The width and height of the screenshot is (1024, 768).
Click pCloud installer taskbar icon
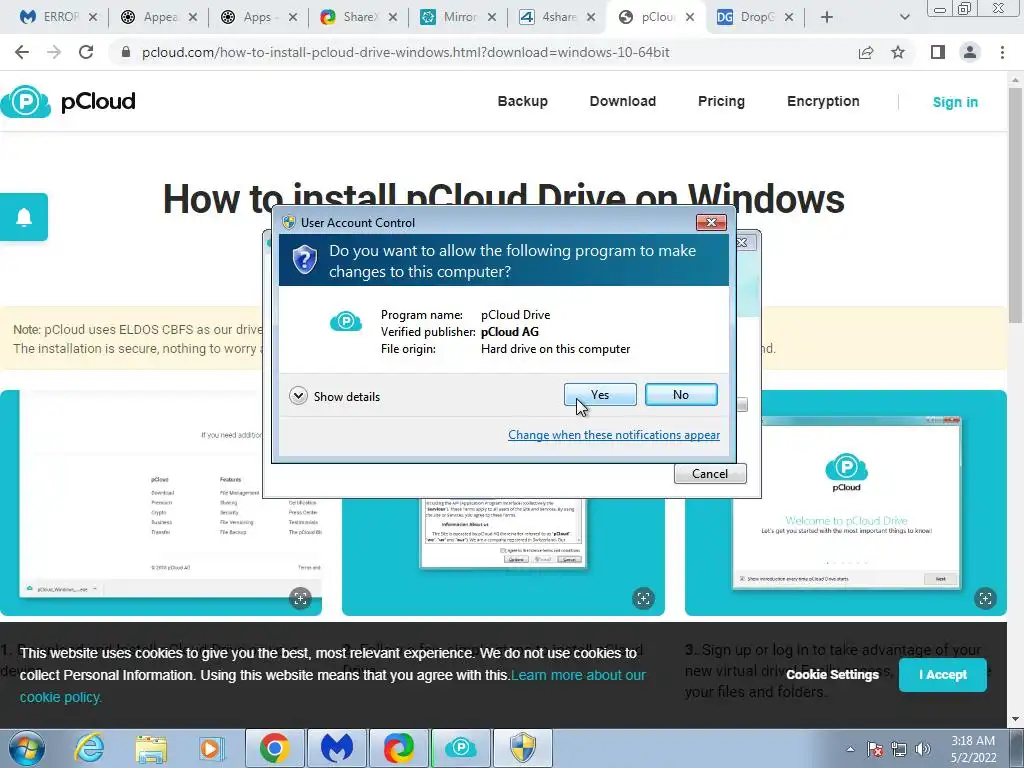(x=460, y=748)
